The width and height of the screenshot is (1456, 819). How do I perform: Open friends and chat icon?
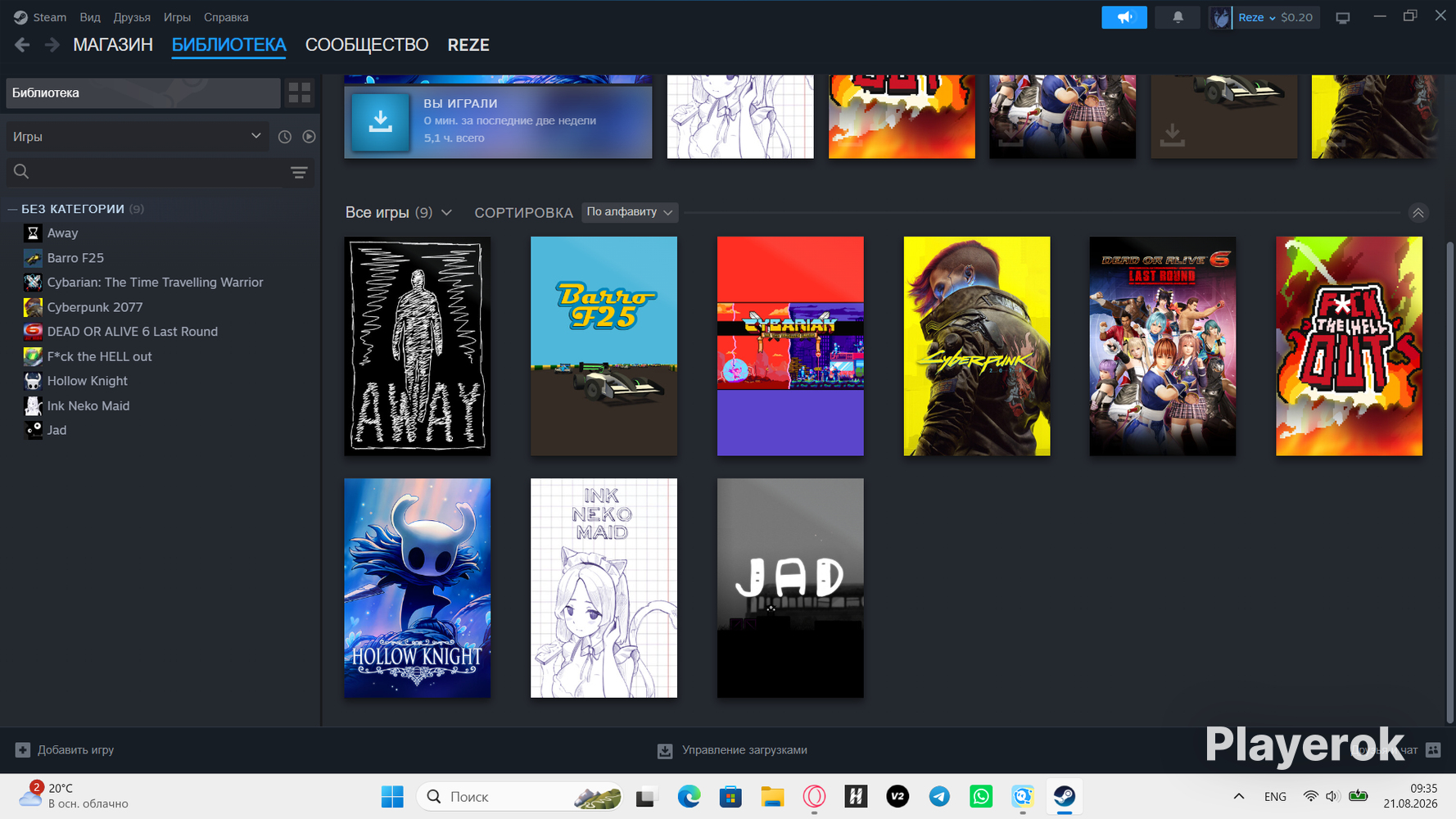[1433, 749]
